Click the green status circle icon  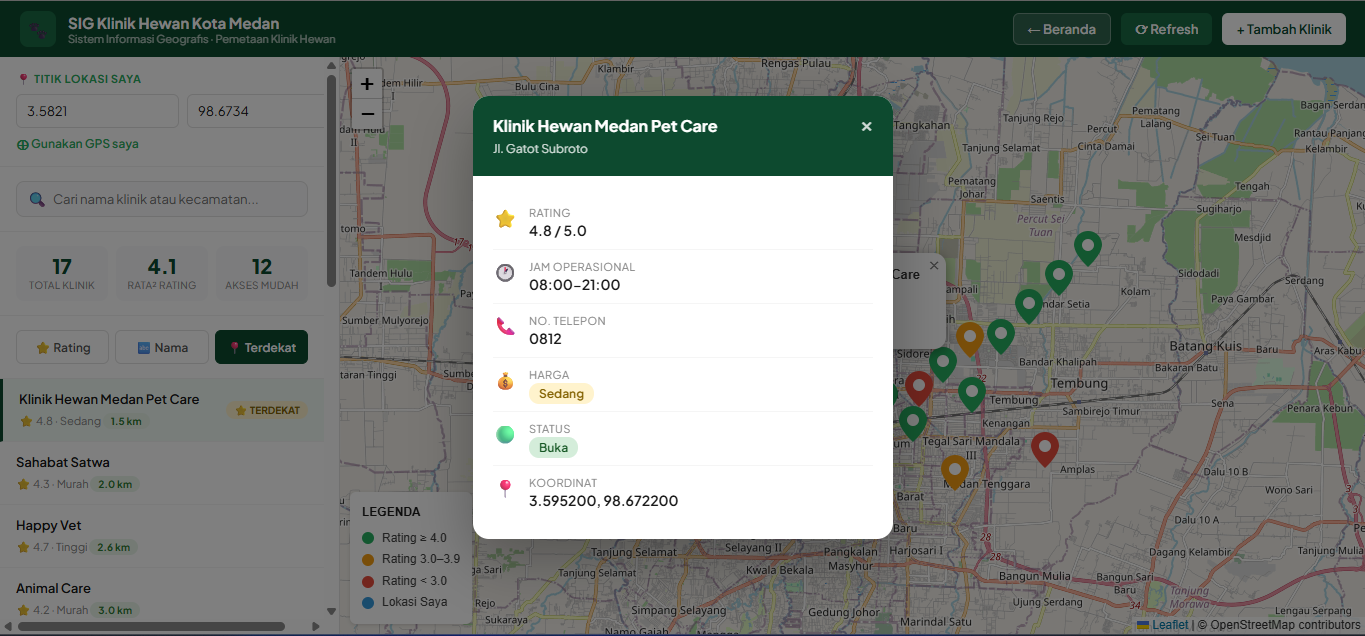click(x=505, y=435)
